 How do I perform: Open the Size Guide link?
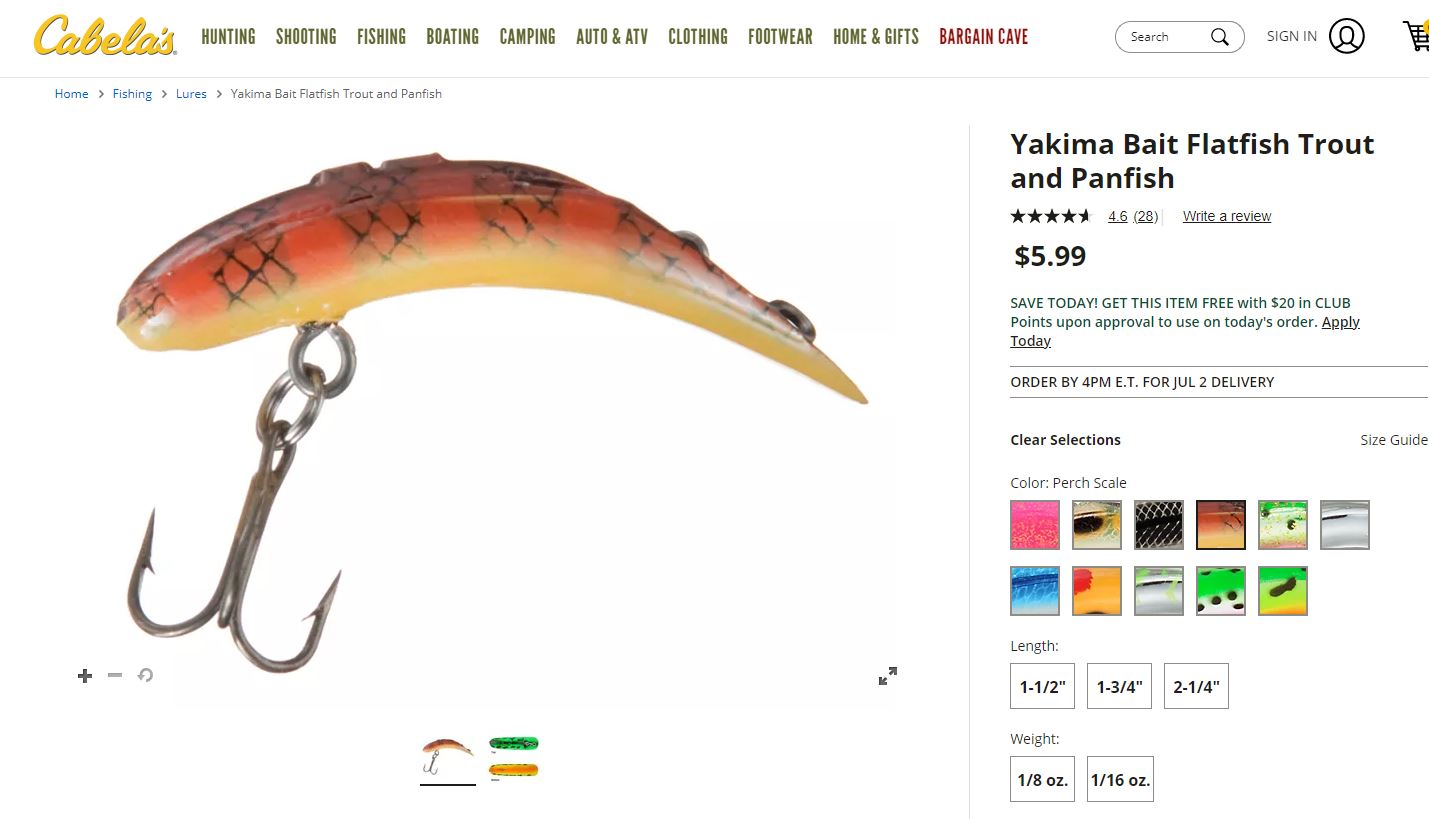coord(1394,440)
